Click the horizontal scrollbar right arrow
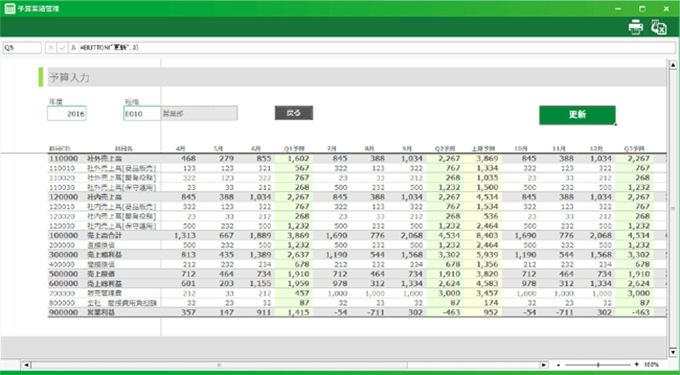Image resolution: width=680 pixels, height=375 pixels. (543, 365)
